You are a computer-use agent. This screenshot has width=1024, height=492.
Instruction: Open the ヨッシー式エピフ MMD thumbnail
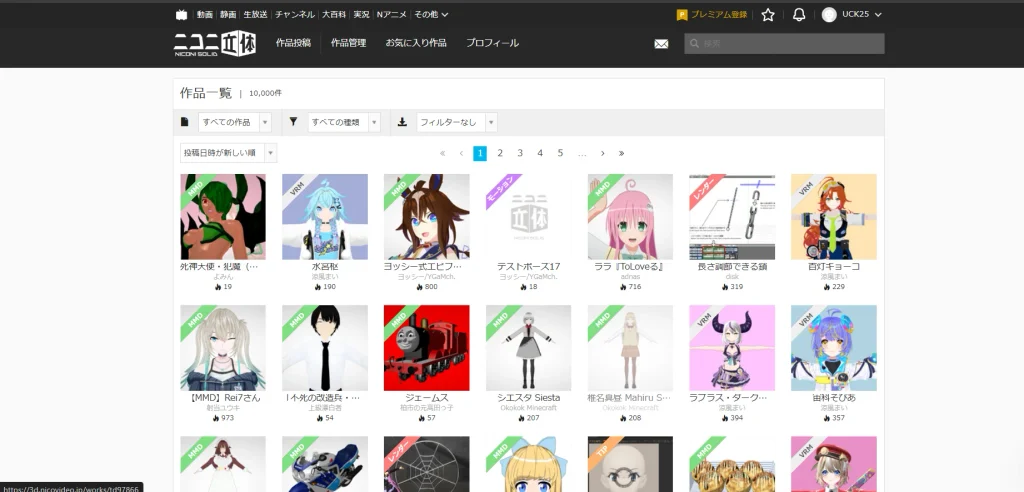coord(426,217)
